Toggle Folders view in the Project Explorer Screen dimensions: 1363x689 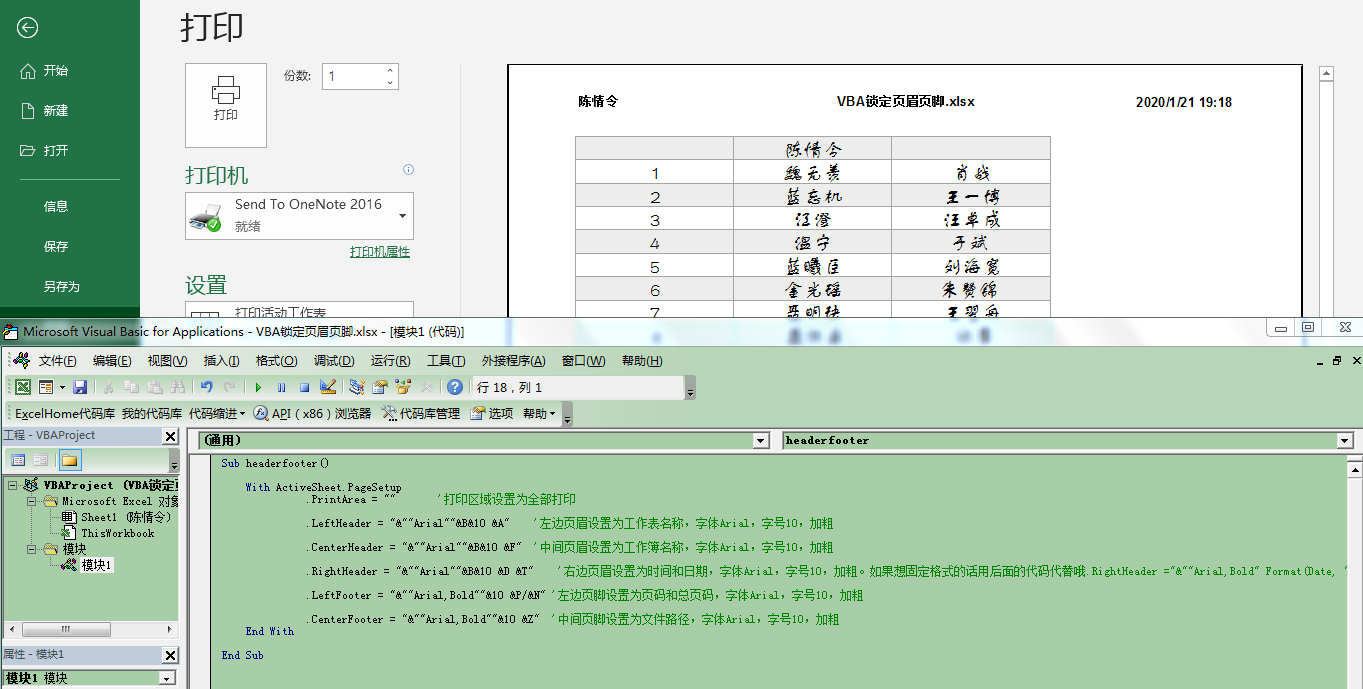pyautogui.click(x=70, y=462)
